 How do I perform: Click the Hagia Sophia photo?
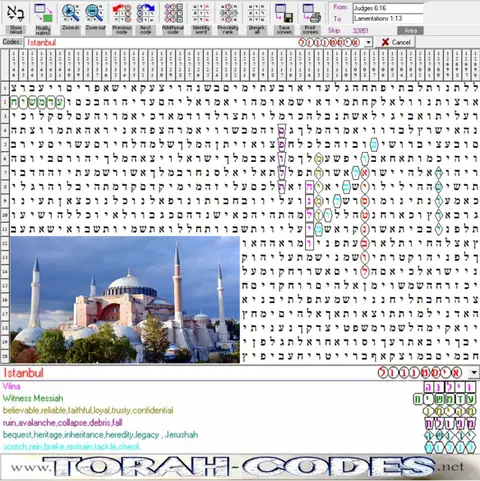click(125, 299)
